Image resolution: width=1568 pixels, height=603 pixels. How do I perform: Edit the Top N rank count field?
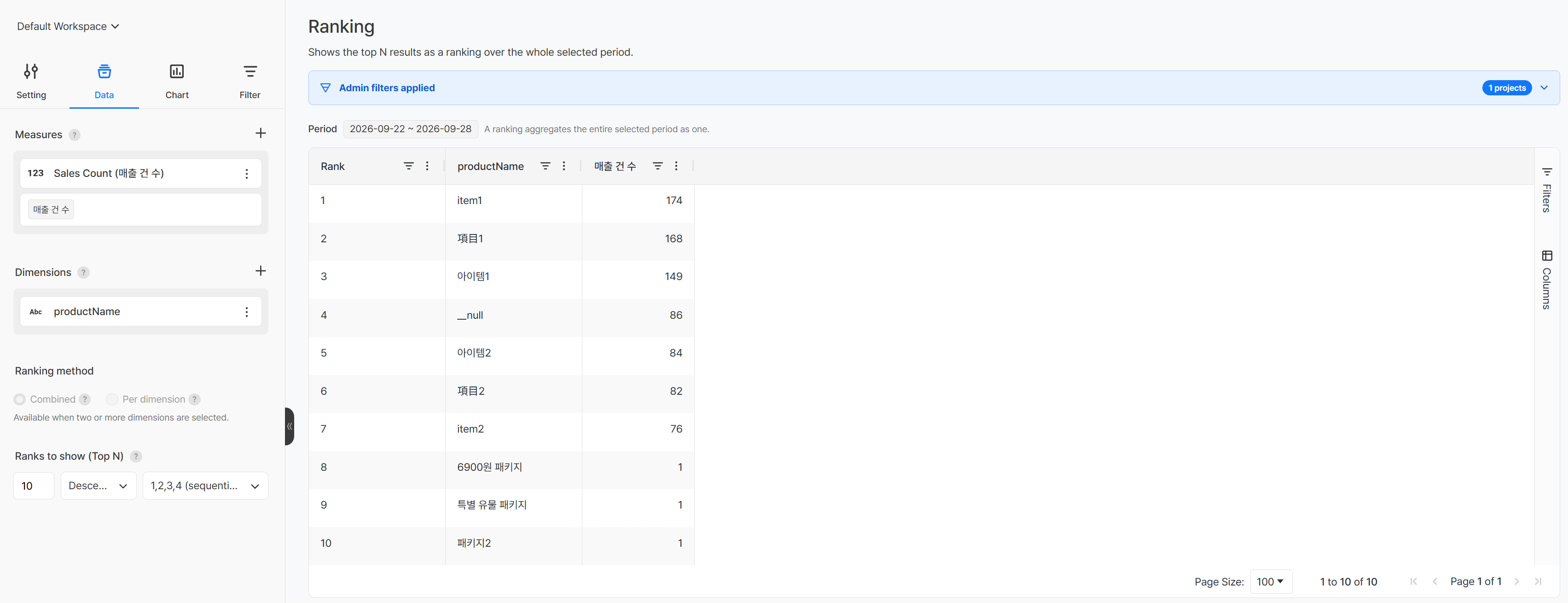(x=34, y=486)
